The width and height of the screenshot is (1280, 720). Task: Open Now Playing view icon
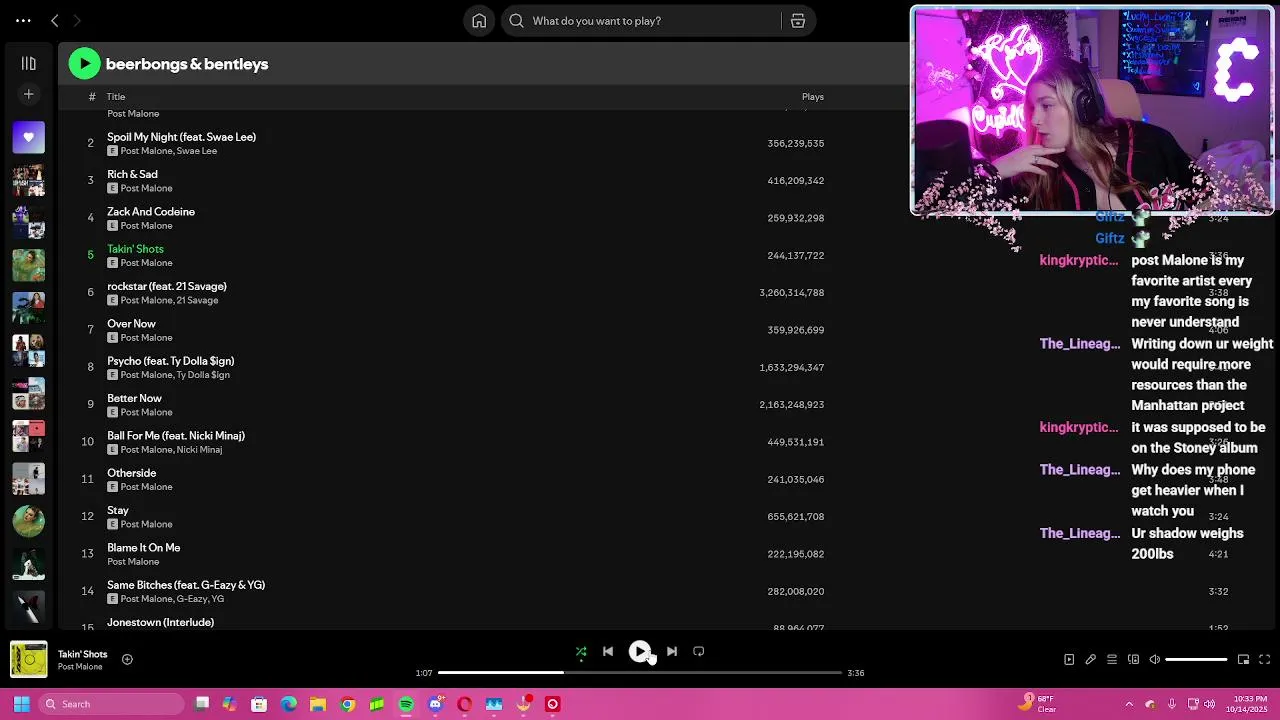[x=1069, y=659]
